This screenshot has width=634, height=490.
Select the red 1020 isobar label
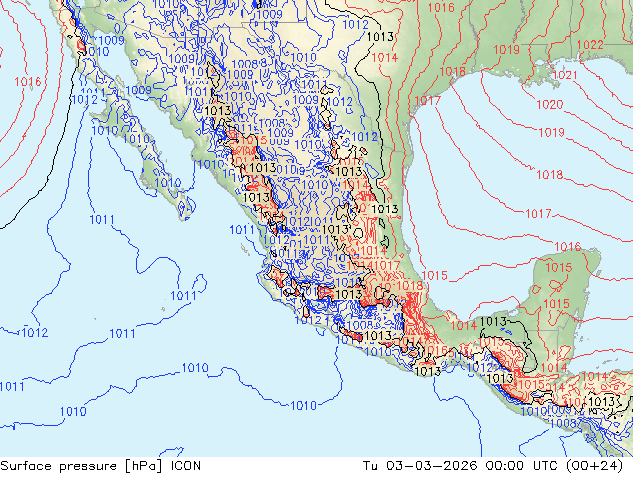click(x=549, y=104)
